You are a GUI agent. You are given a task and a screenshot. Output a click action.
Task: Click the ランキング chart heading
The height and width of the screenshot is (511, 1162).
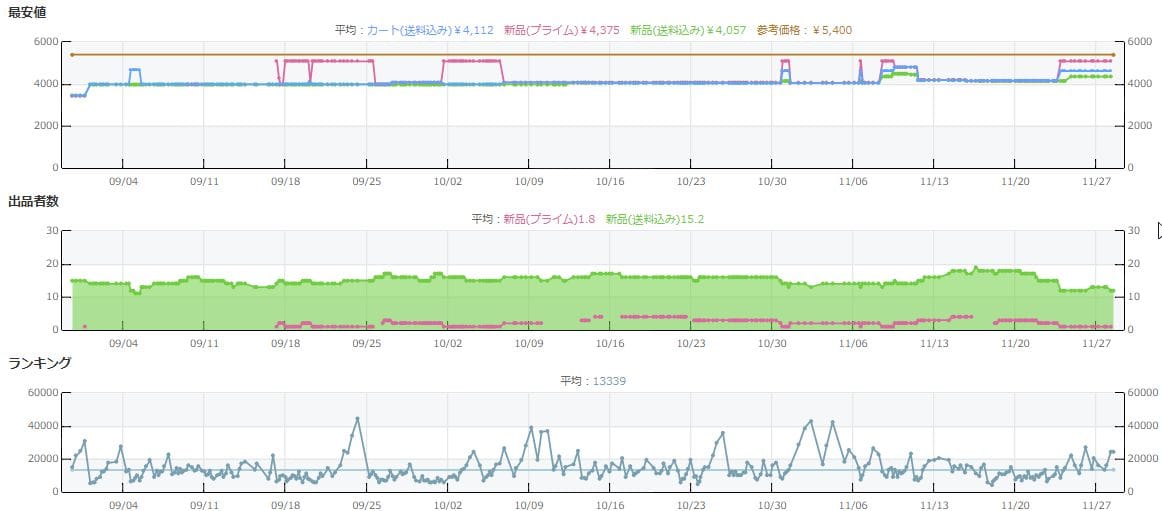click(39, 363)
